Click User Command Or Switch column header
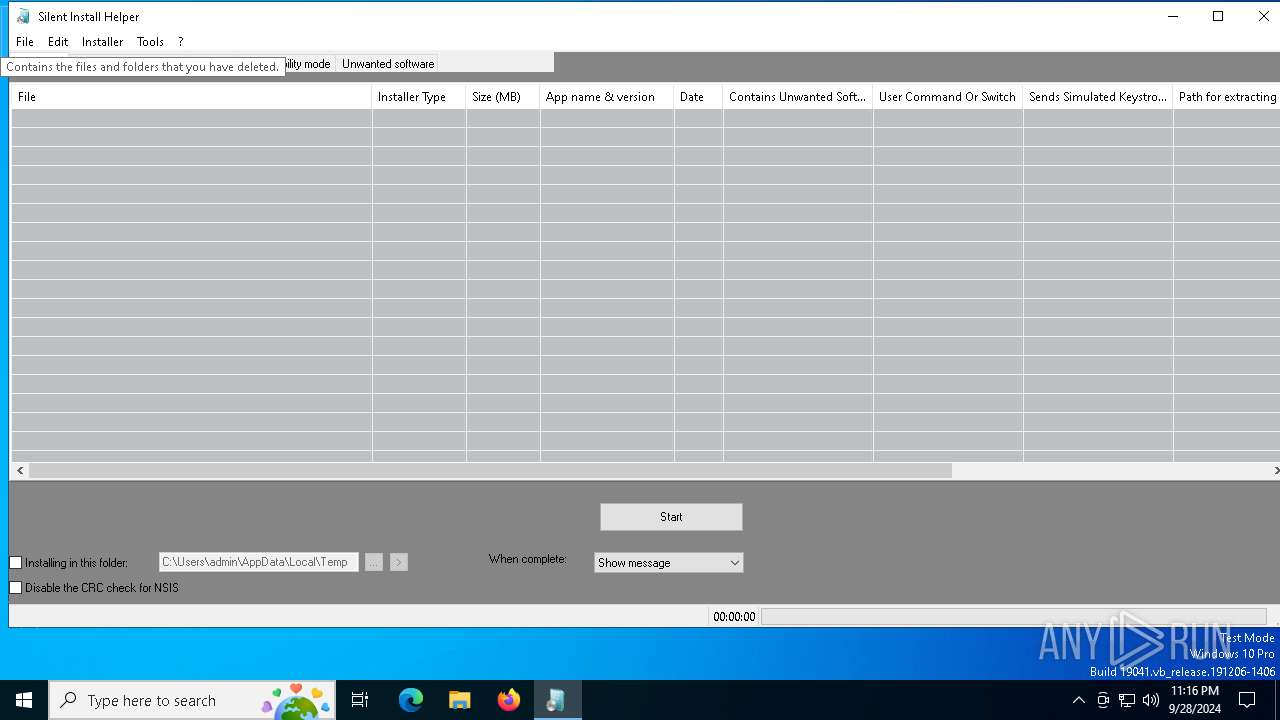The width and height of the screenshot is (1280, 720). (948, 97)
